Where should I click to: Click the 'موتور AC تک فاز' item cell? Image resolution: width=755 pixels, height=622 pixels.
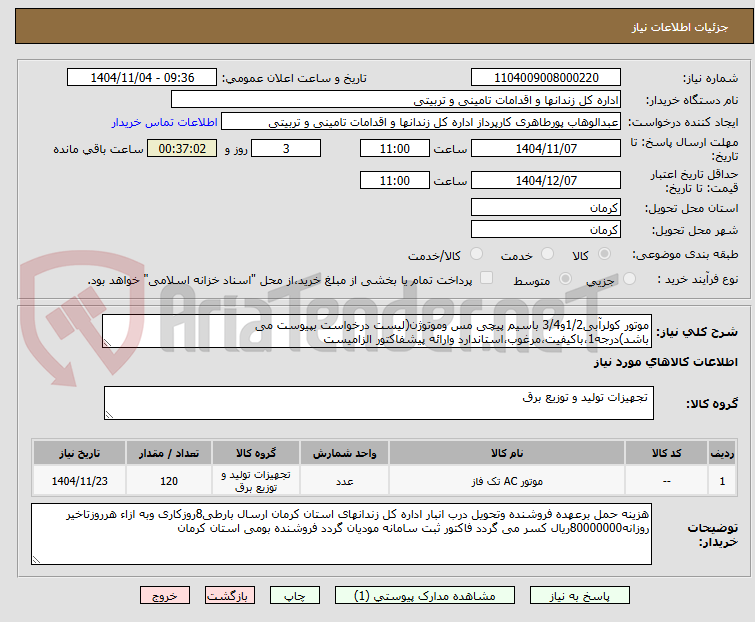(507, 481)
